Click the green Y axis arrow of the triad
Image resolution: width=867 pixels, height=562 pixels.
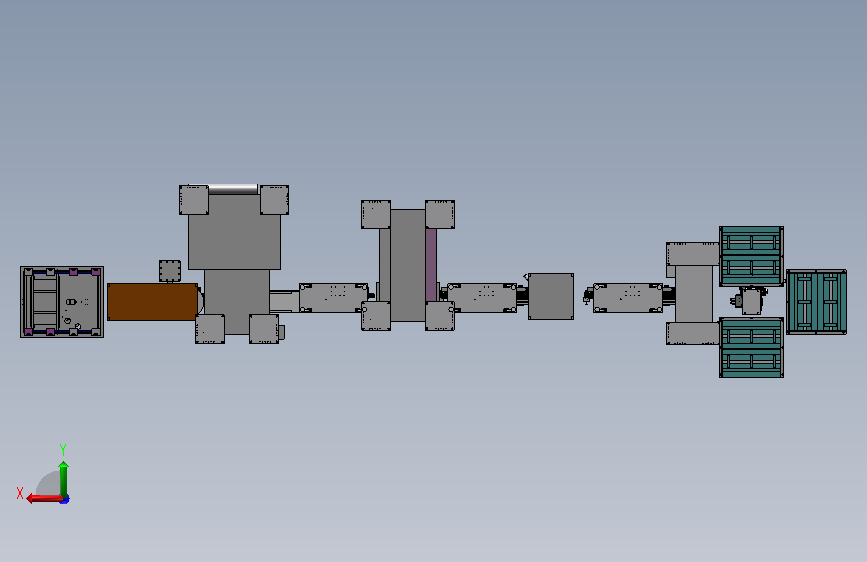tap(64, 478)
